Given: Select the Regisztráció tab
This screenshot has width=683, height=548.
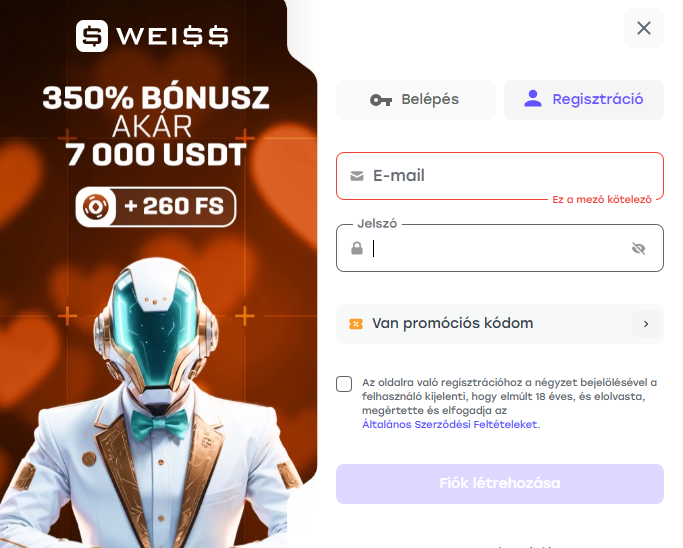Looking at the screenshot, I should (584, 100).
